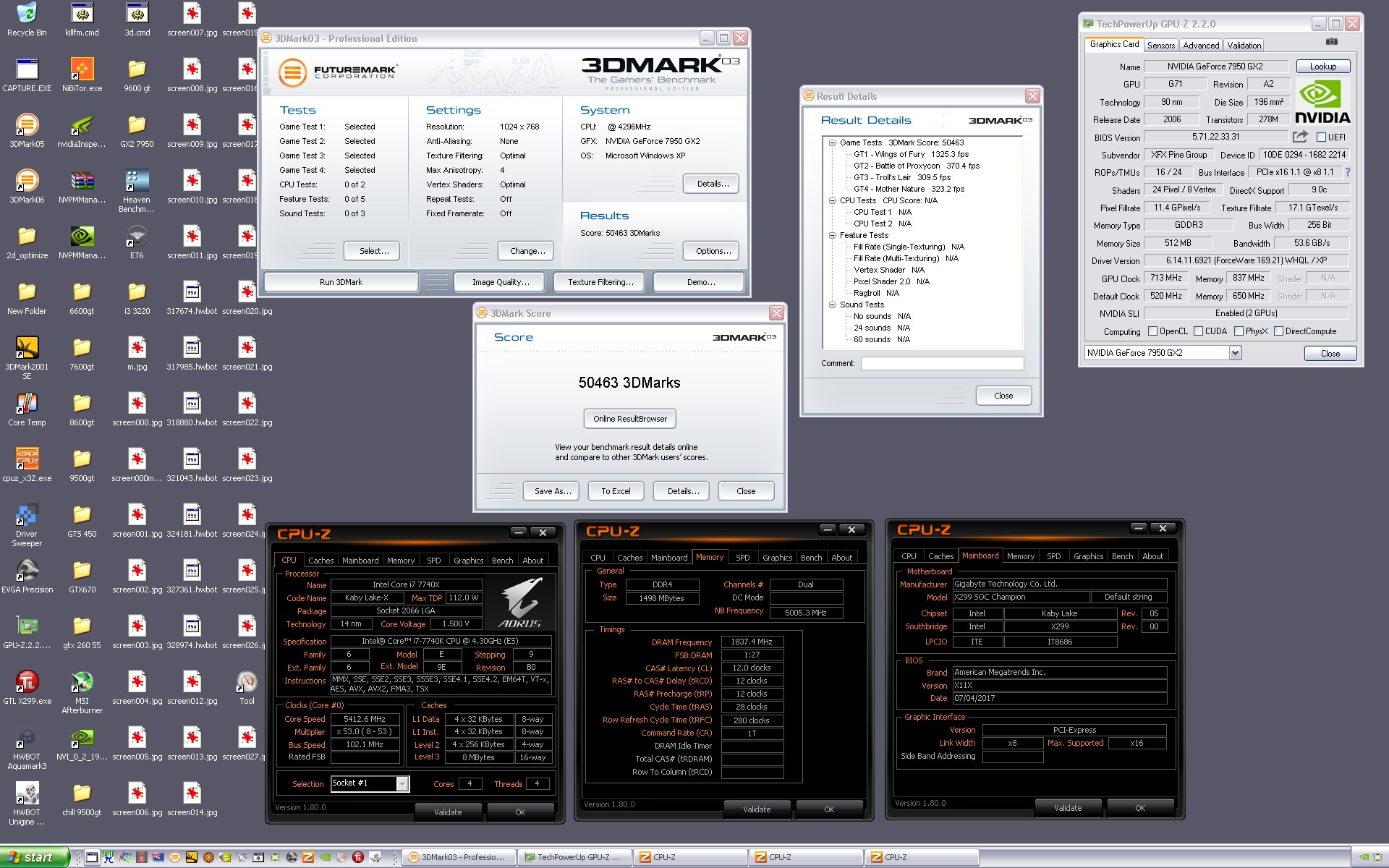Open the Tool desktop icon
Image resolution: width=1389 pixels, height=868 pixels.
[x=247, y=688]
